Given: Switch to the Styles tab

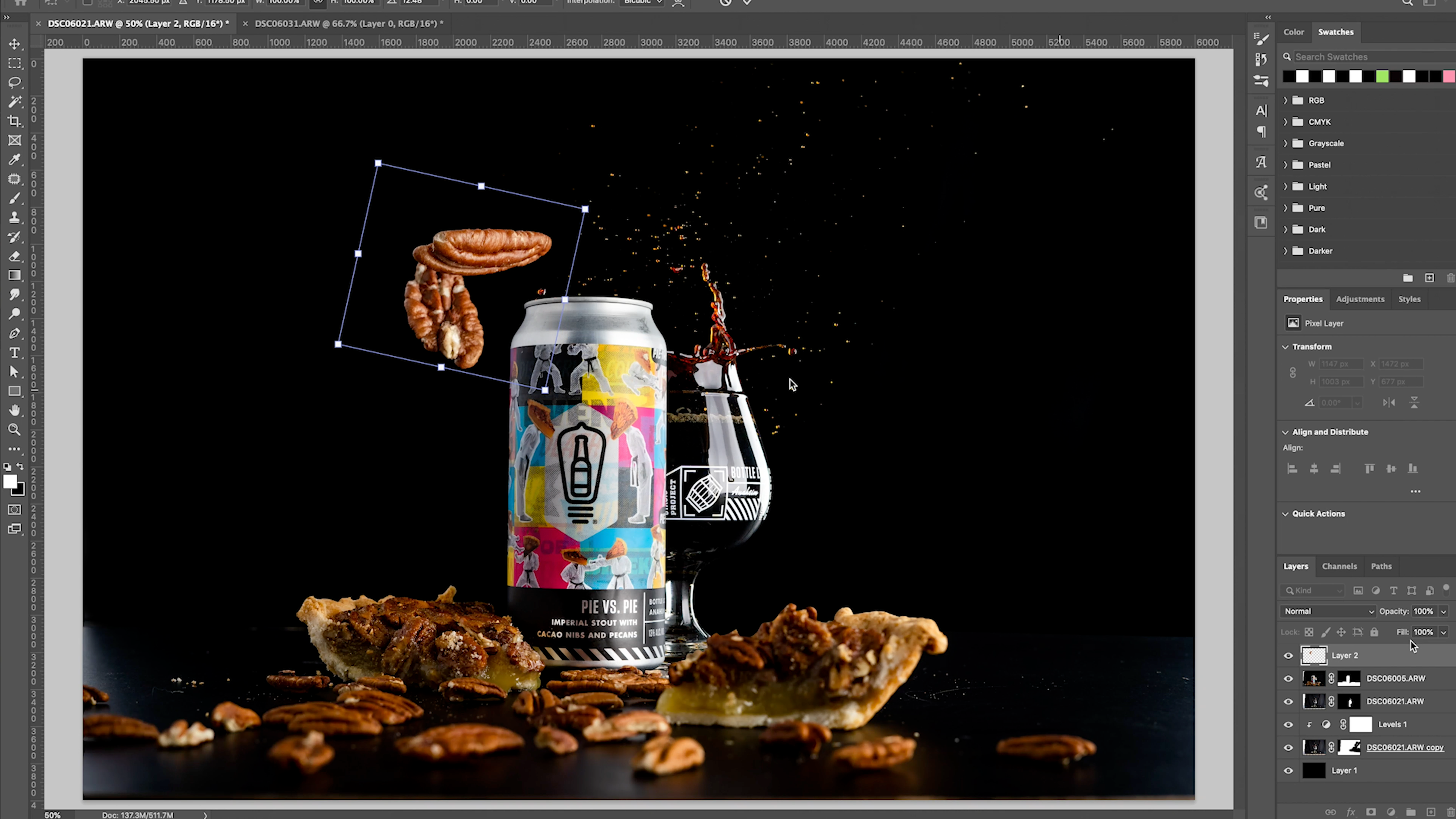Looking at the screenshot, I should point(1409,299).
